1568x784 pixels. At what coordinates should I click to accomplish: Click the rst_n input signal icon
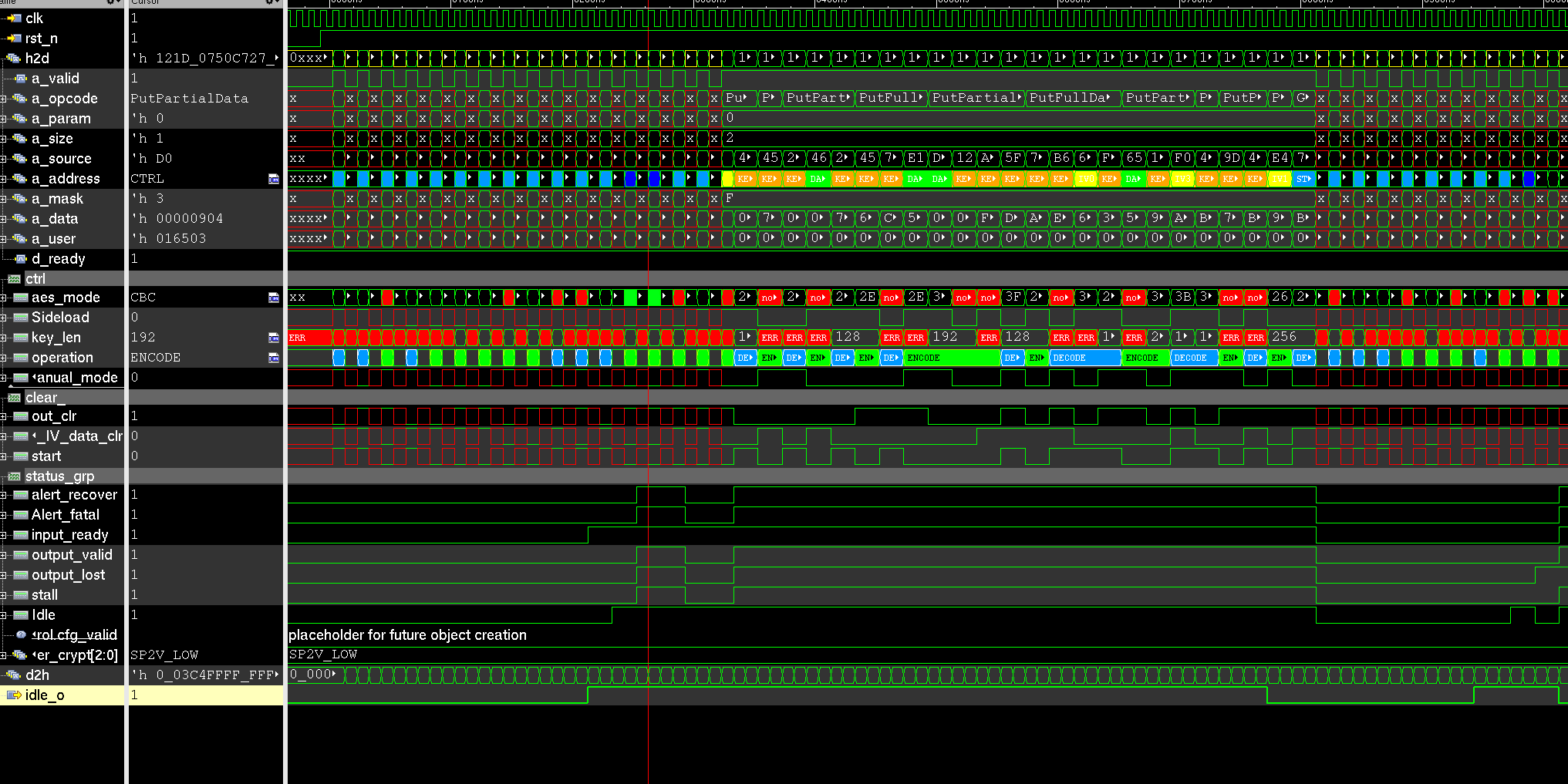14,38
